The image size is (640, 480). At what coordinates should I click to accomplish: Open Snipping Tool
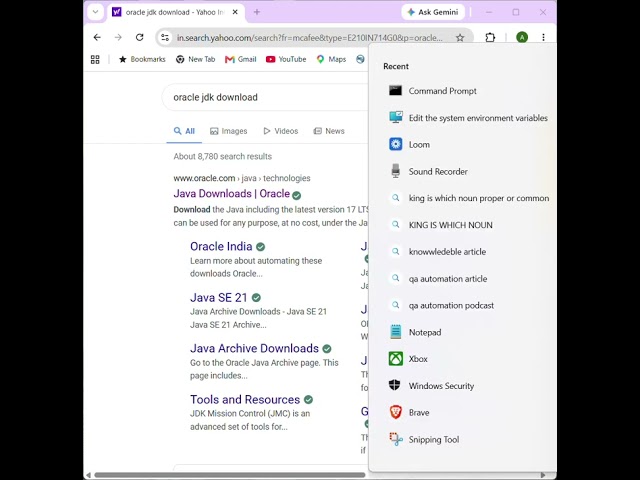[x=424, y=439]
